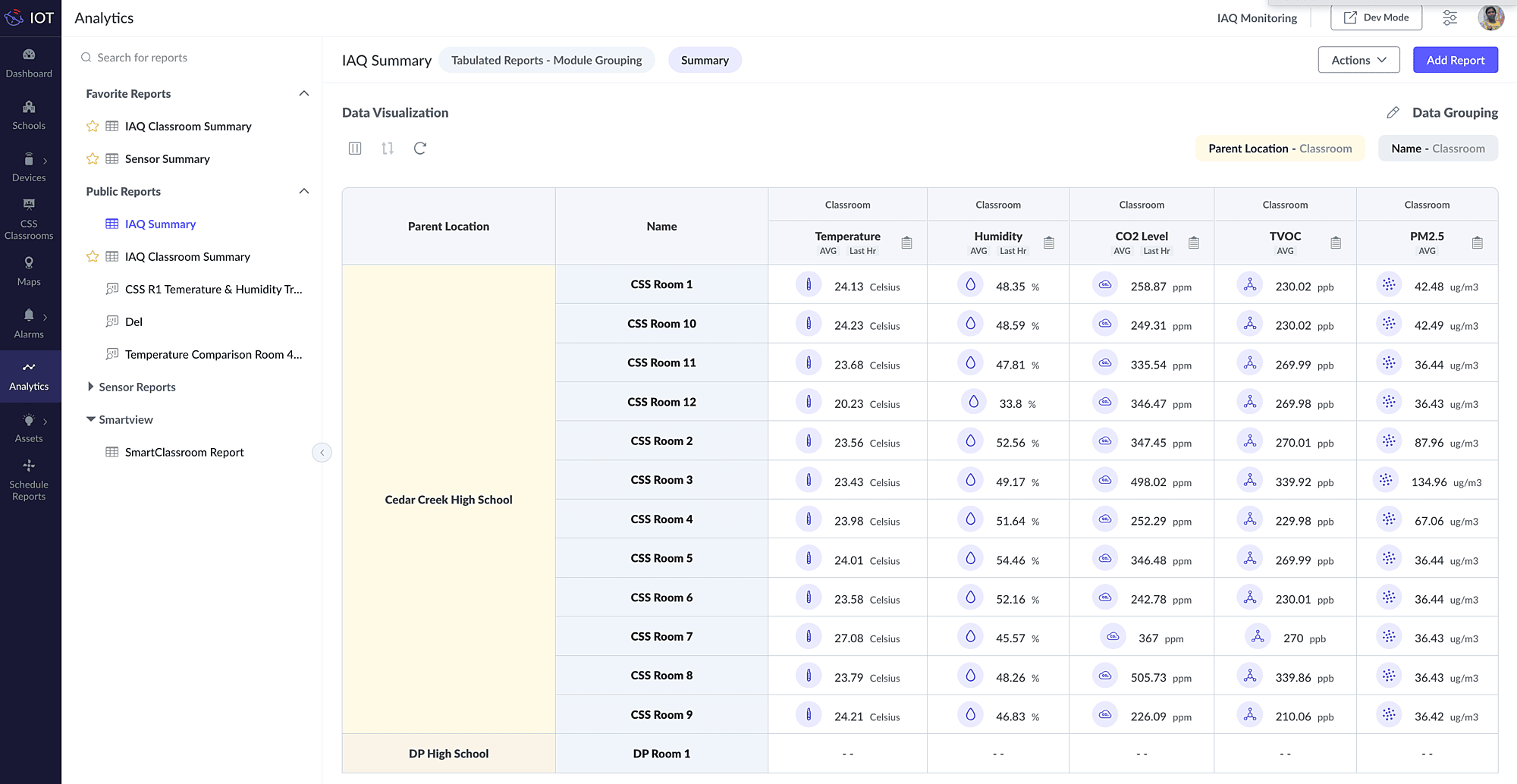Click the refresh data icon

[x=420, y=149]
